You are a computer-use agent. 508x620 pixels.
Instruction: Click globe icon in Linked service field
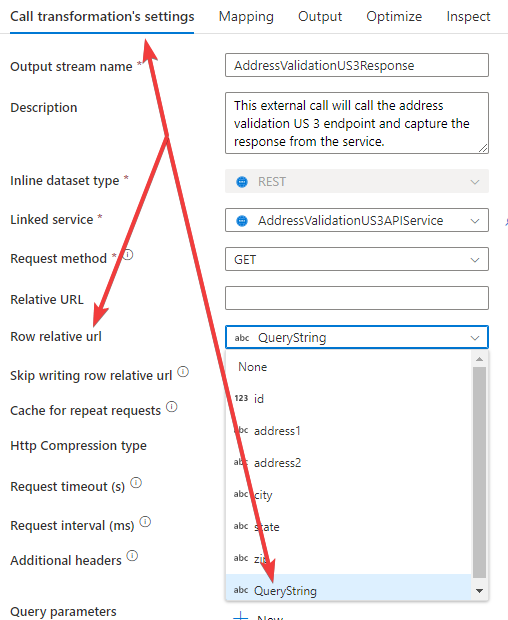pos(242,221)
